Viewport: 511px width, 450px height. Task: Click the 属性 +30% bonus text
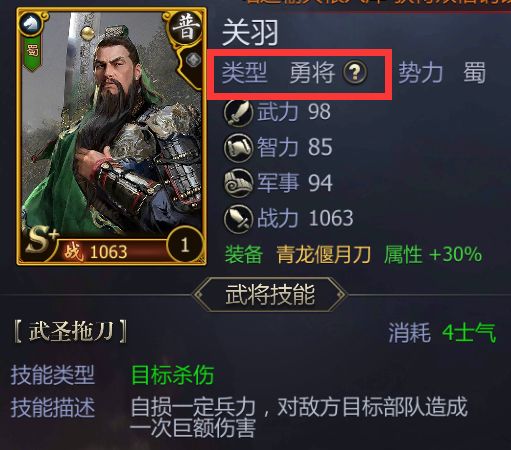click(x=433, y=255)
